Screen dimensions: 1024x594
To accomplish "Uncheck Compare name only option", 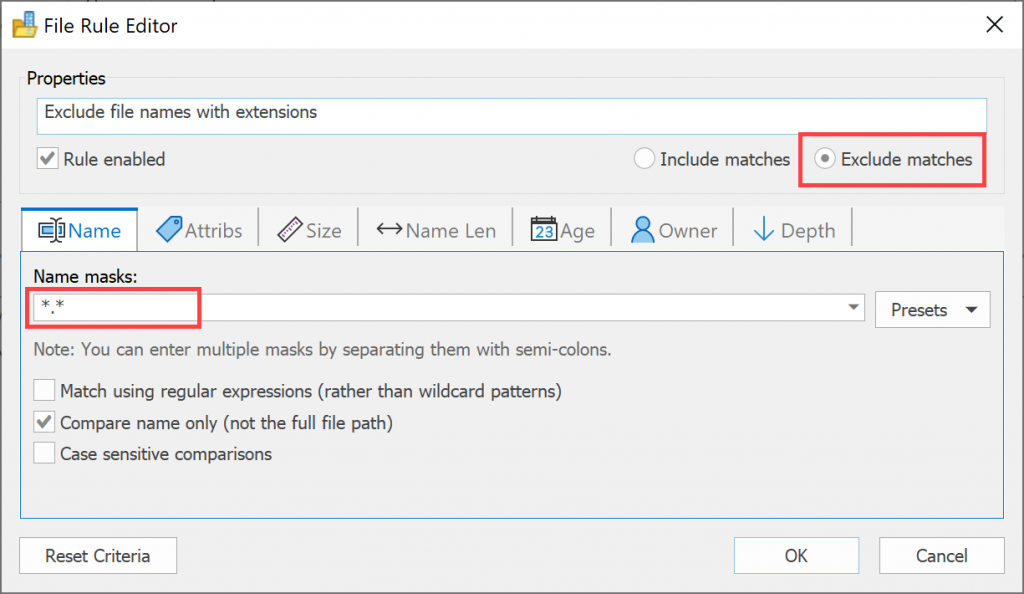I will click(44, 422).
